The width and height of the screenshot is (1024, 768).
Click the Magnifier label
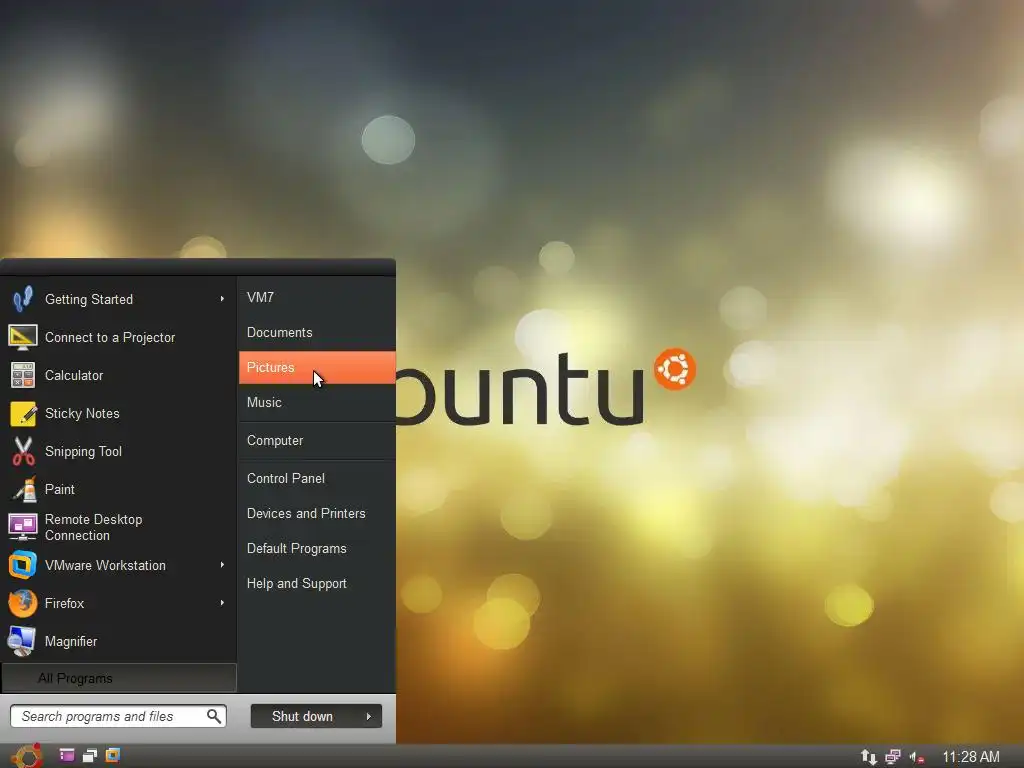tap(71, 641)
